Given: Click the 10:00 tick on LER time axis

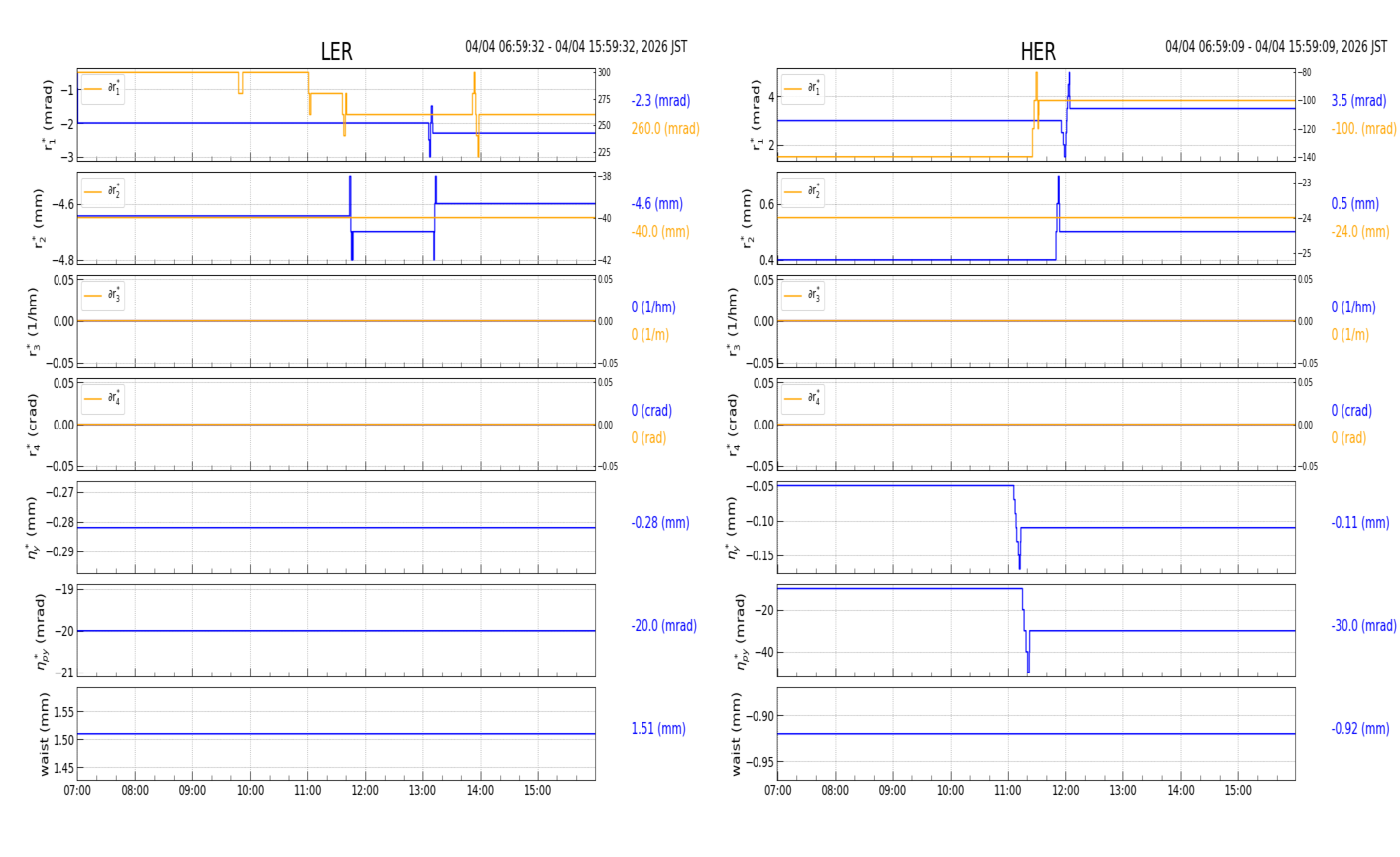Looking at the screenshot, I should pos(250,791).
